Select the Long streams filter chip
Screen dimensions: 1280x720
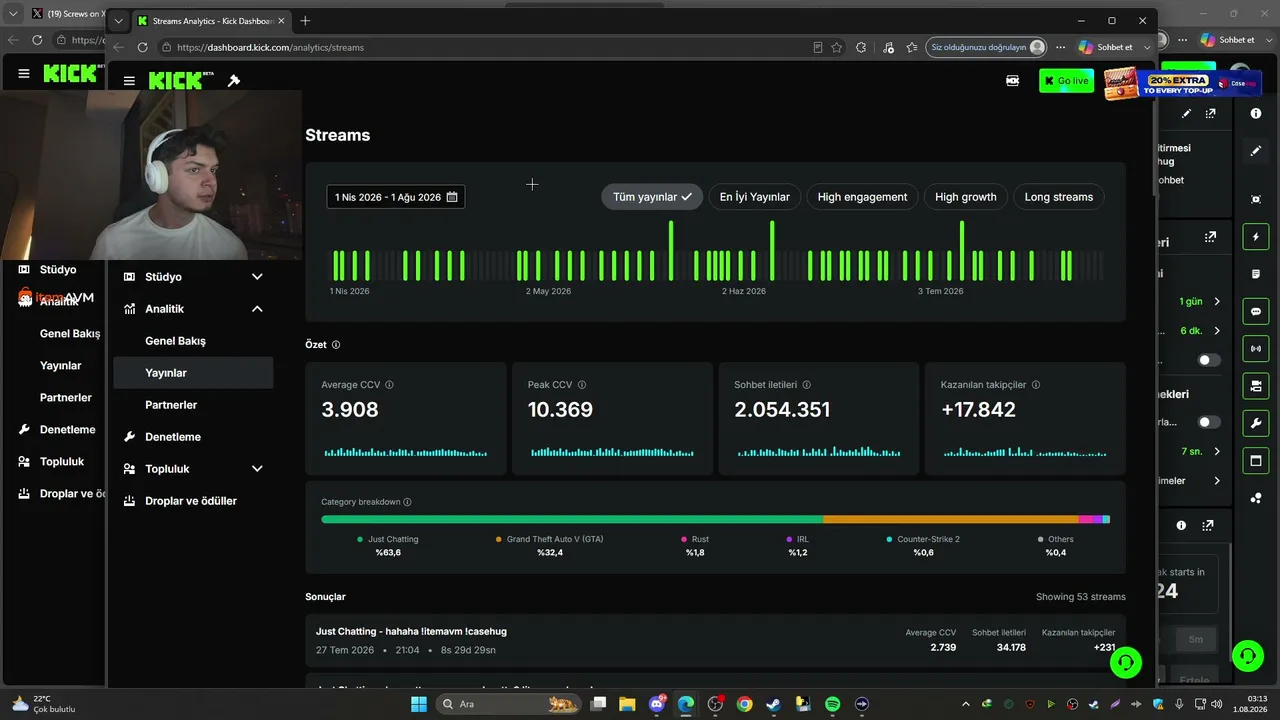(x=1059, y=197)
